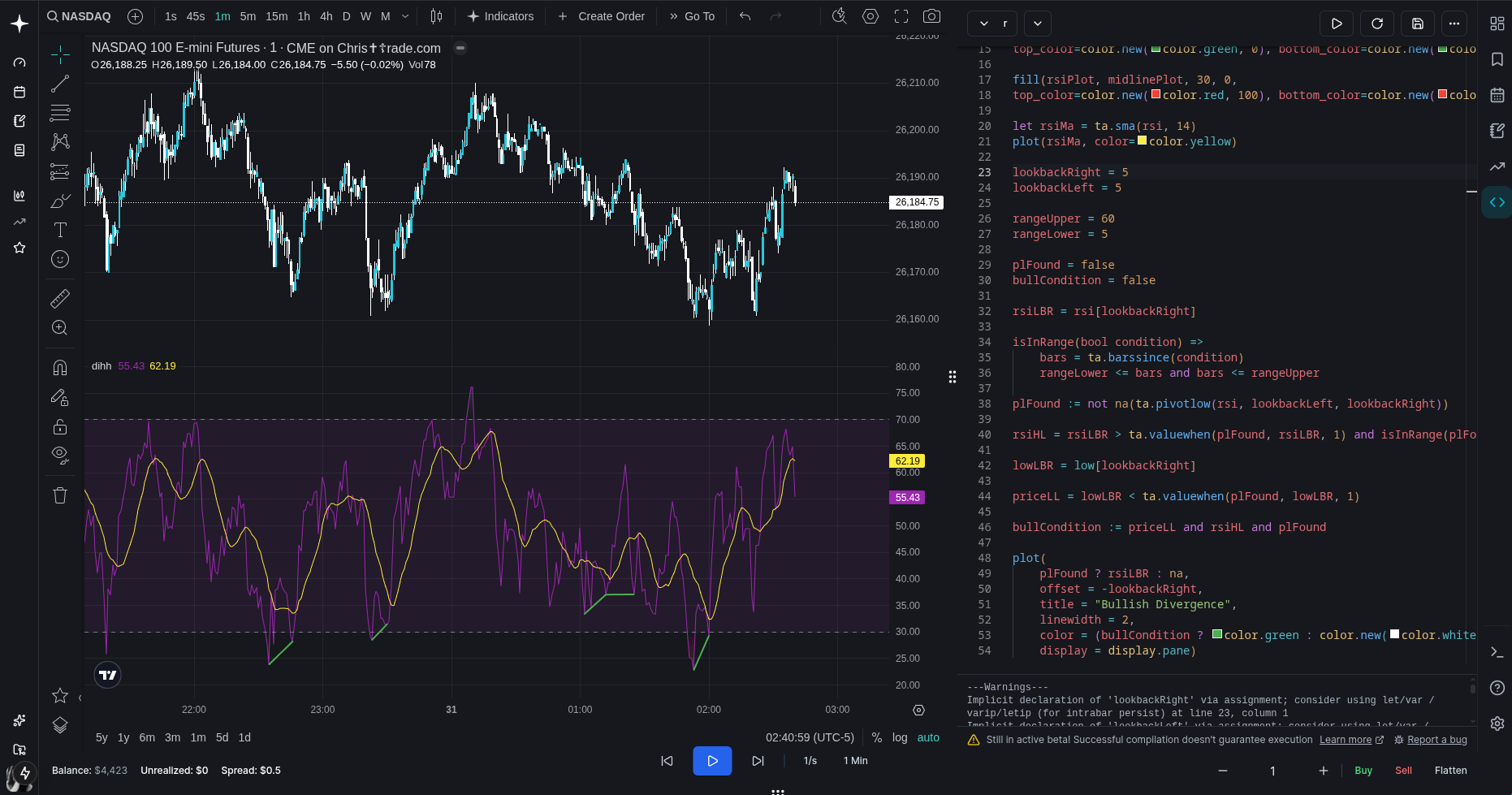Select the trend line drawing tool

(60, 84)
